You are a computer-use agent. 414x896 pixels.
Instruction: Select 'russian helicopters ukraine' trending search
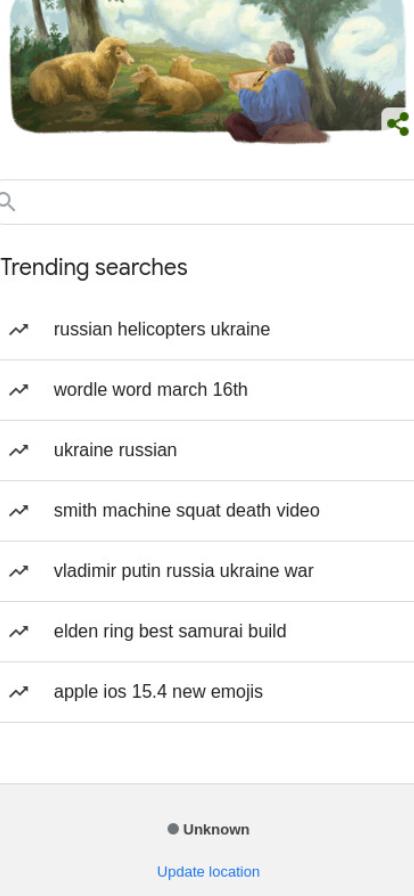207,330
